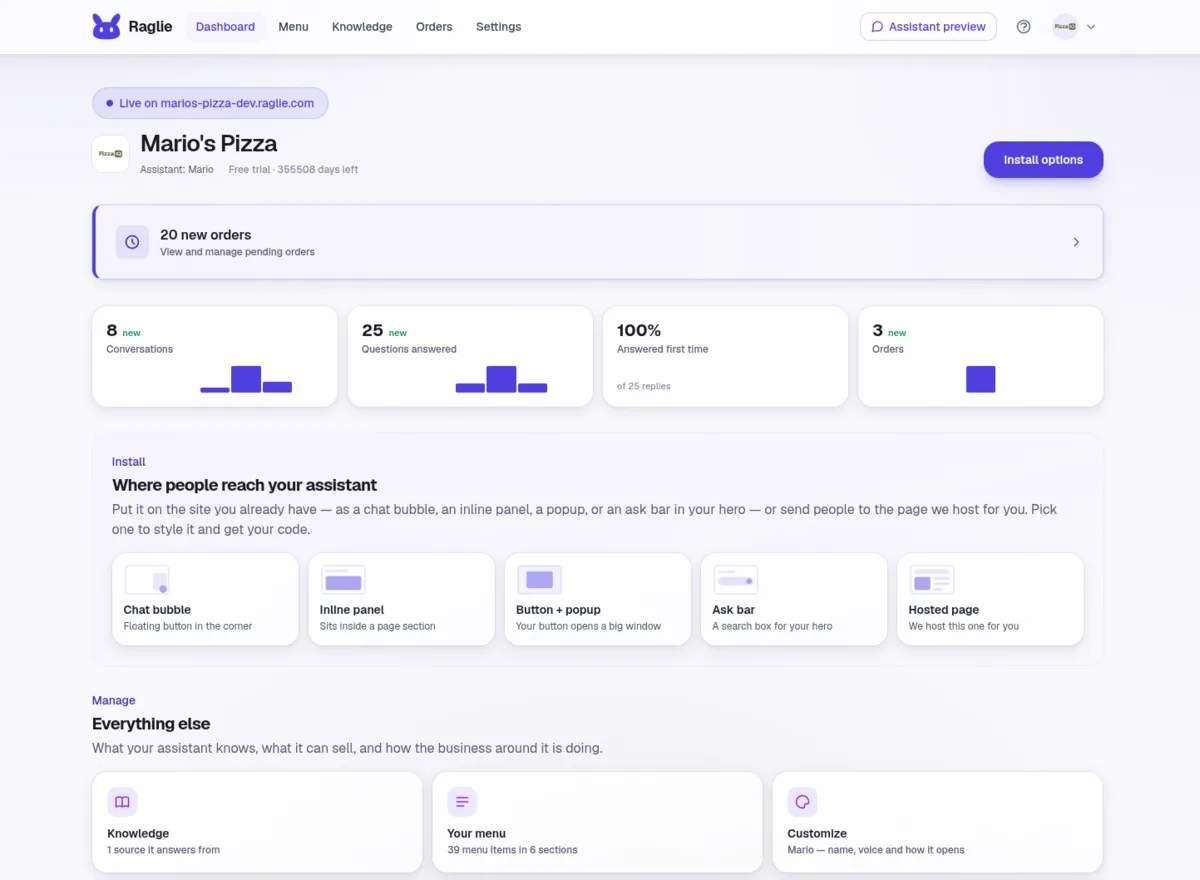Open the Questions answered stat card
The image size is (1200, 880).
coord(470,356)
